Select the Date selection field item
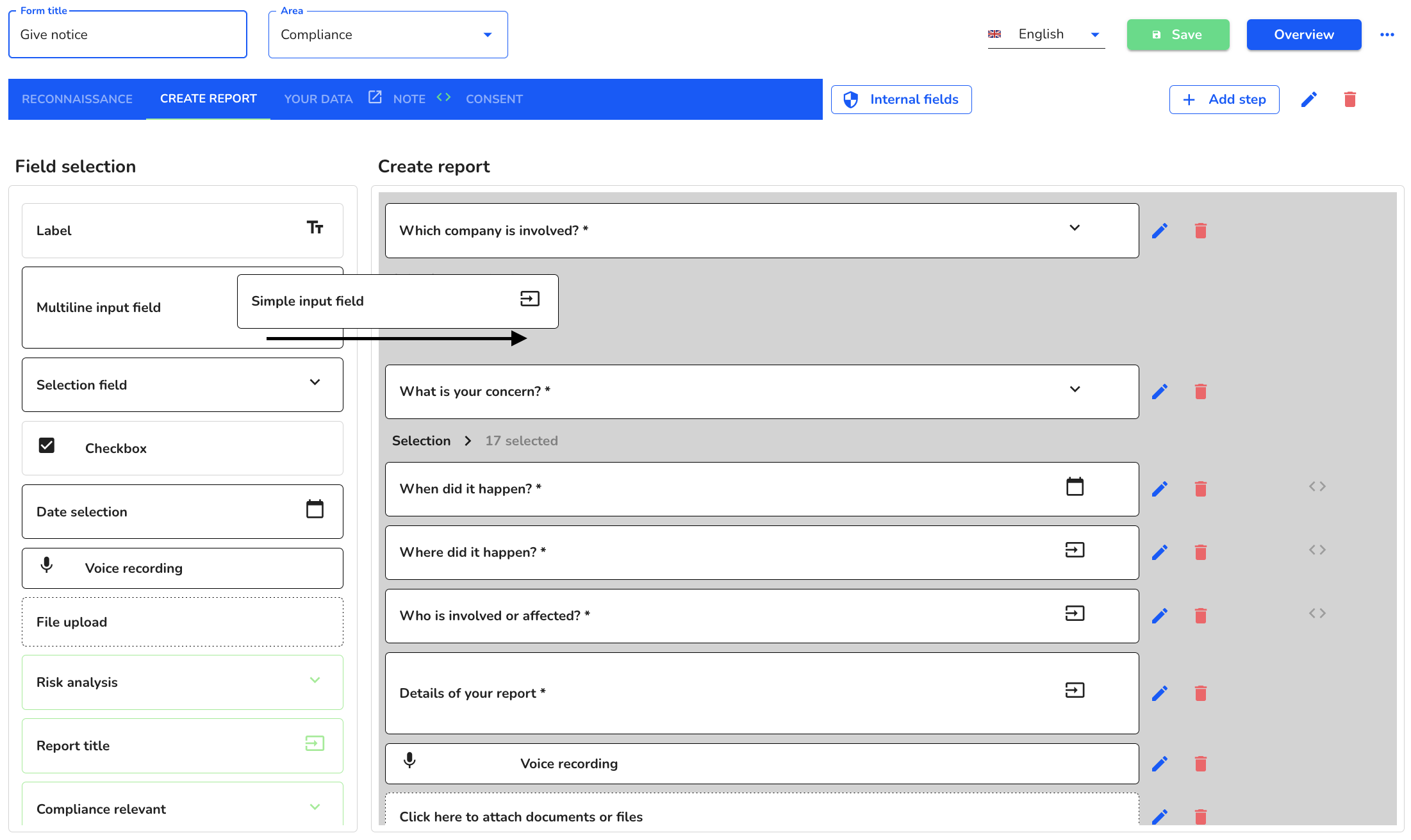 (x=183, y=511)
